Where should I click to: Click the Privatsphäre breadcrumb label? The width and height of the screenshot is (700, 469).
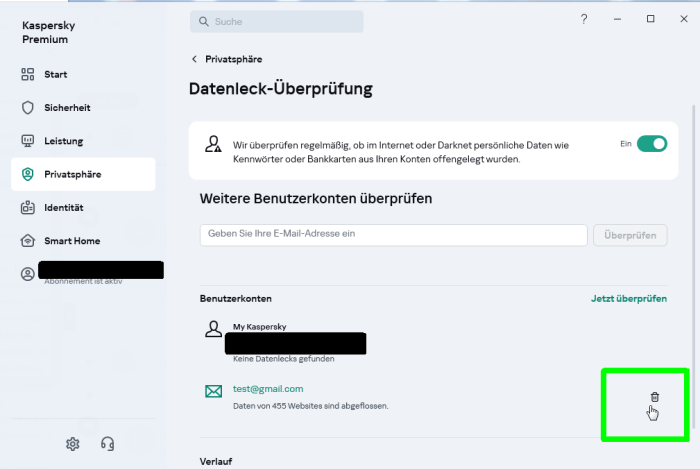pos(233,59)
